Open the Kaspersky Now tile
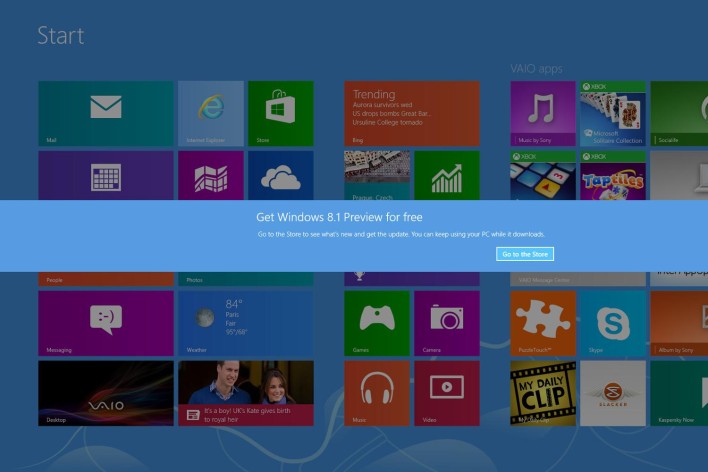The height and width of the screenshot is (472, 708). click(x=679, y=393)
